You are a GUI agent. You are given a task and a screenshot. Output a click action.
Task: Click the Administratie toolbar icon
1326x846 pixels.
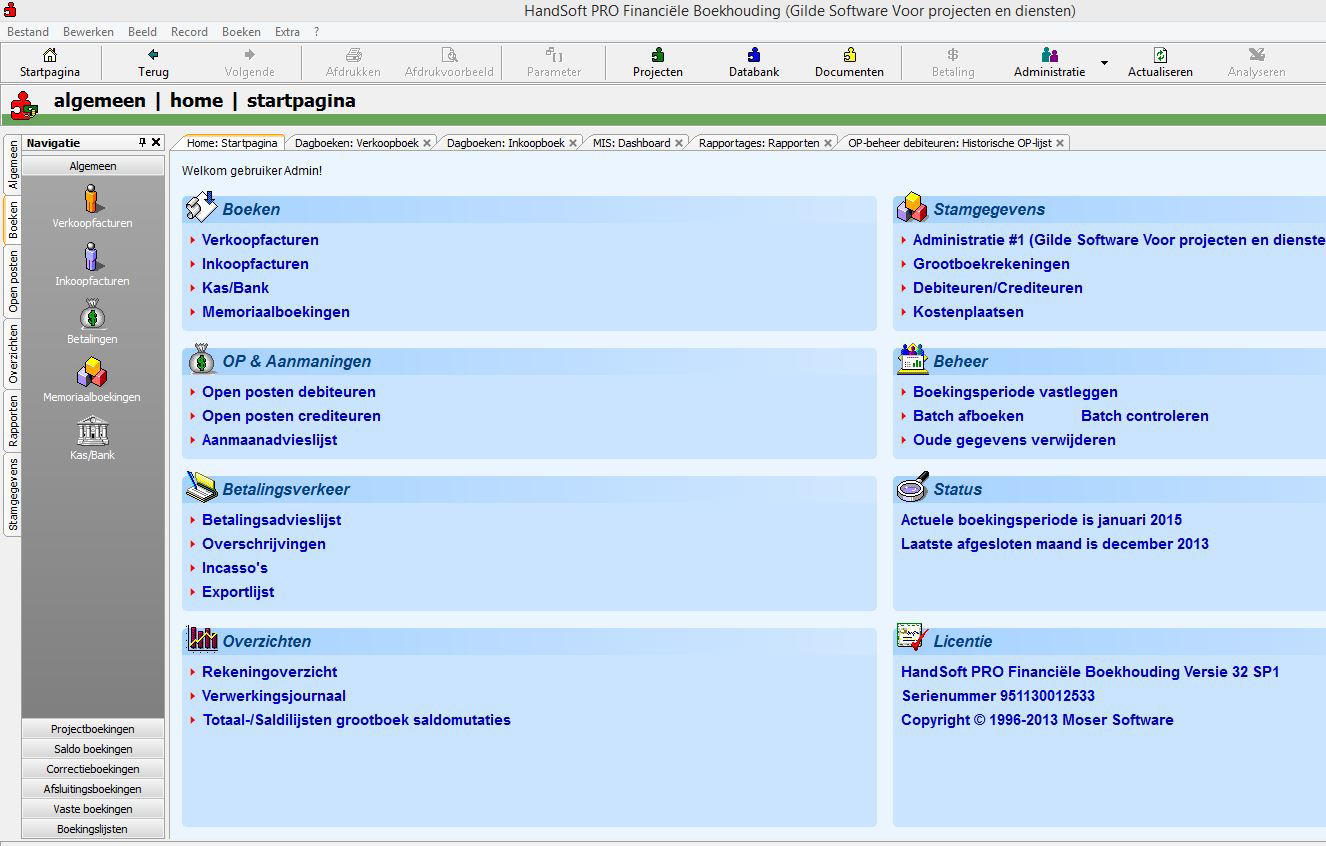coord(1049,55)
